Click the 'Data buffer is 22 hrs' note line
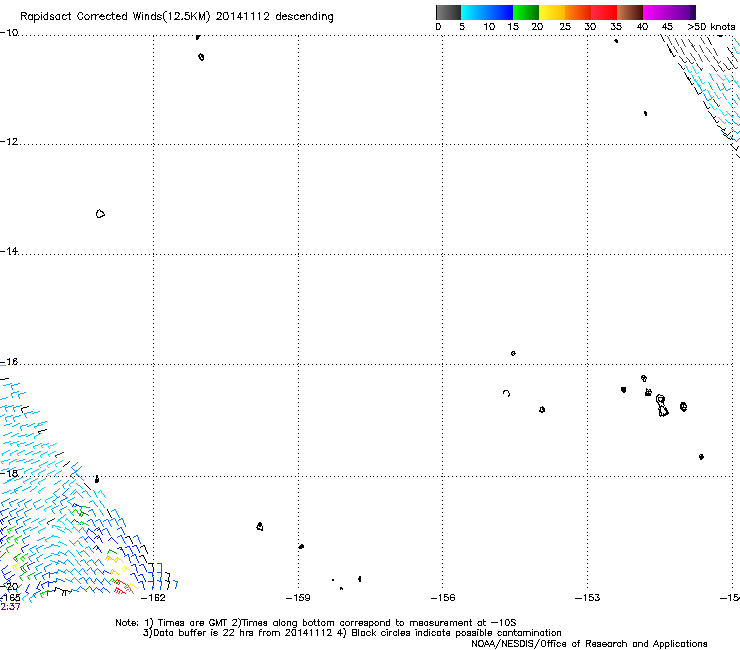 [x=352, y=633]
